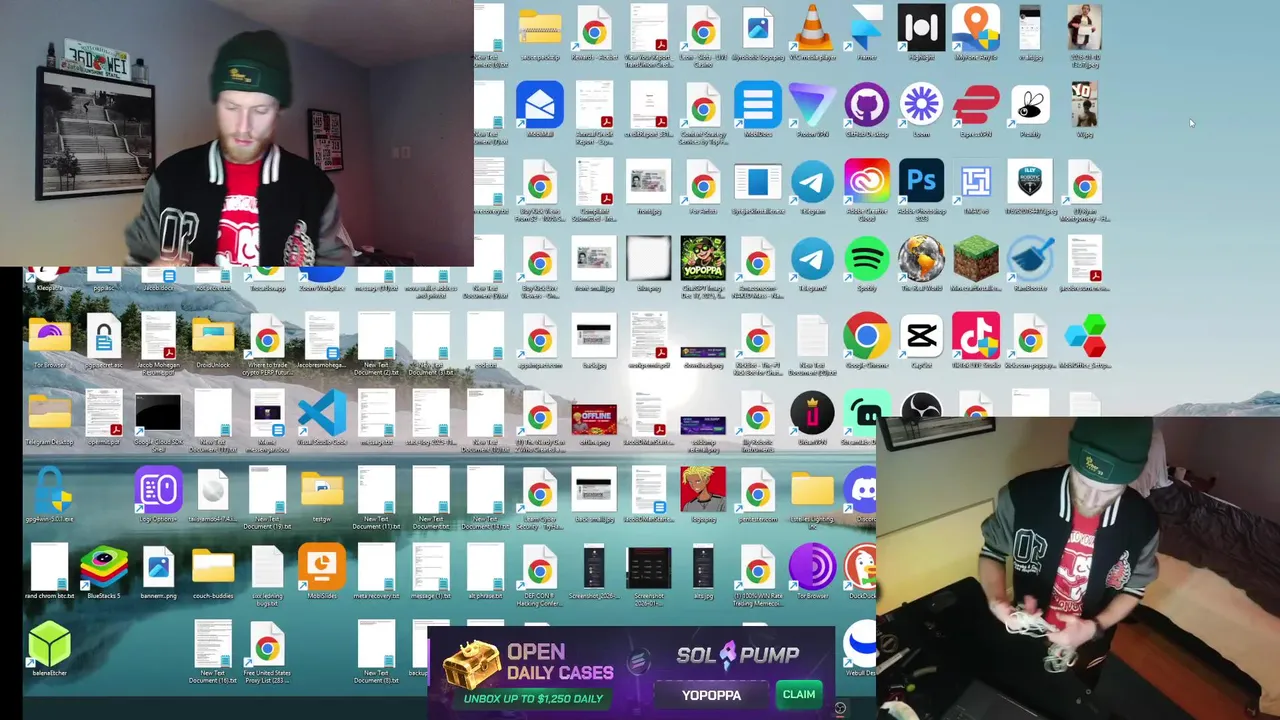
Task: Click the YOPOPPA code field on banner
Action: [x=711, y=695]
